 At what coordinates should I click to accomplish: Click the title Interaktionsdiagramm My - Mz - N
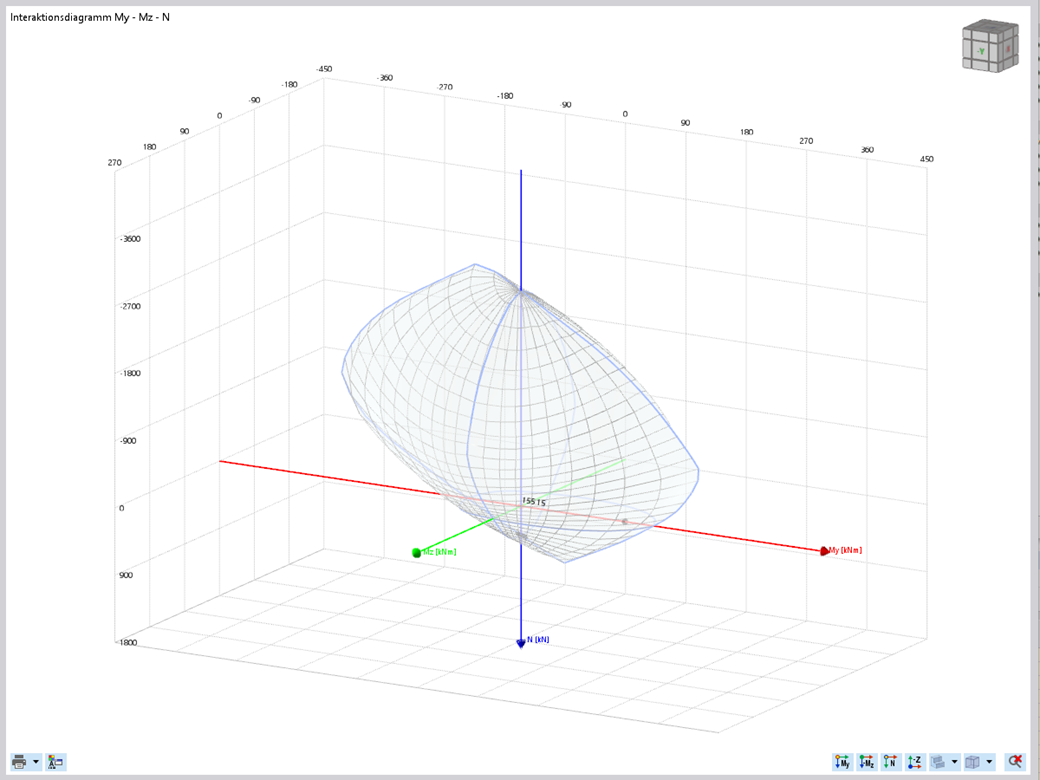tap(88, 16)
